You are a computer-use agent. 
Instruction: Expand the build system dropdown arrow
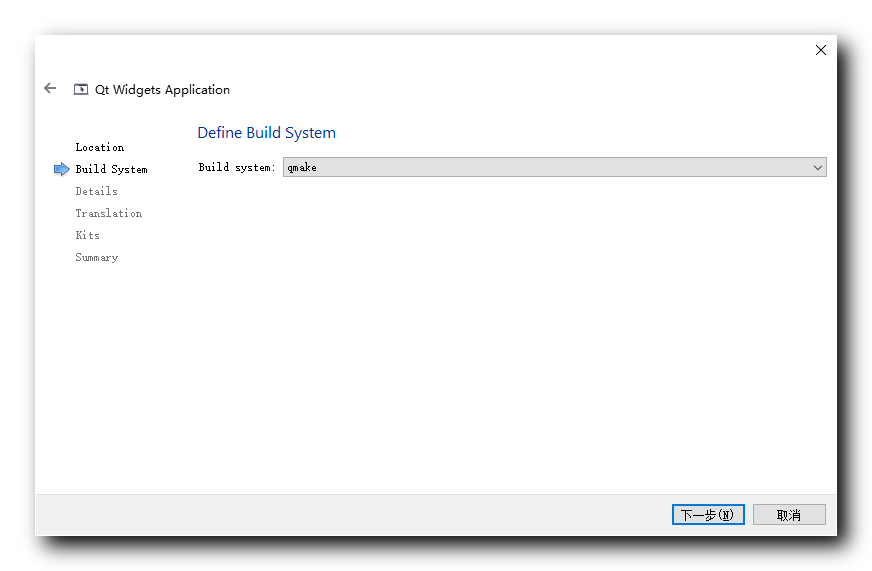click(x=818, y=167)
